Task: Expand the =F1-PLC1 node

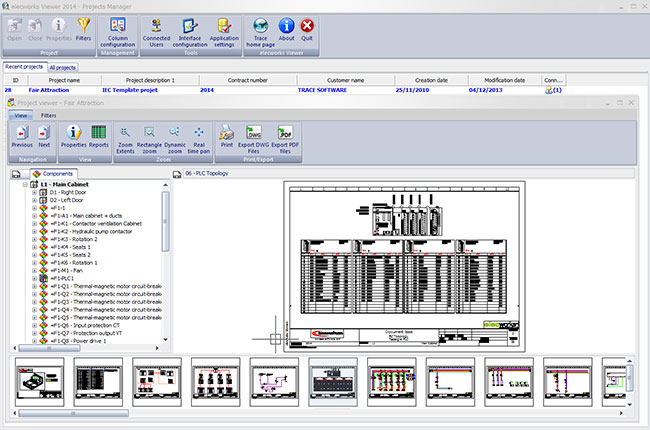Action: pos(34,279)
